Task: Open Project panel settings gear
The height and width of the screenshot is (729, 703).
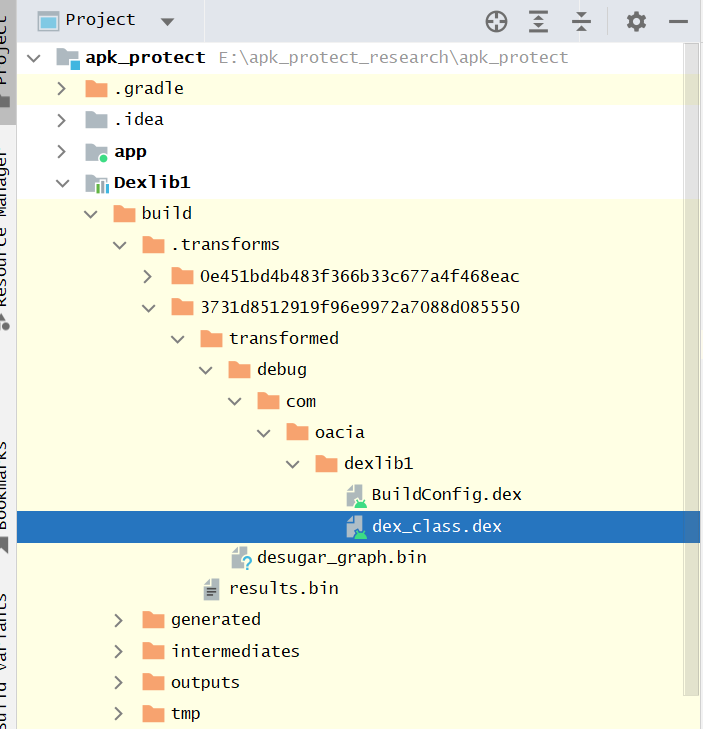Action: [636, 21]
